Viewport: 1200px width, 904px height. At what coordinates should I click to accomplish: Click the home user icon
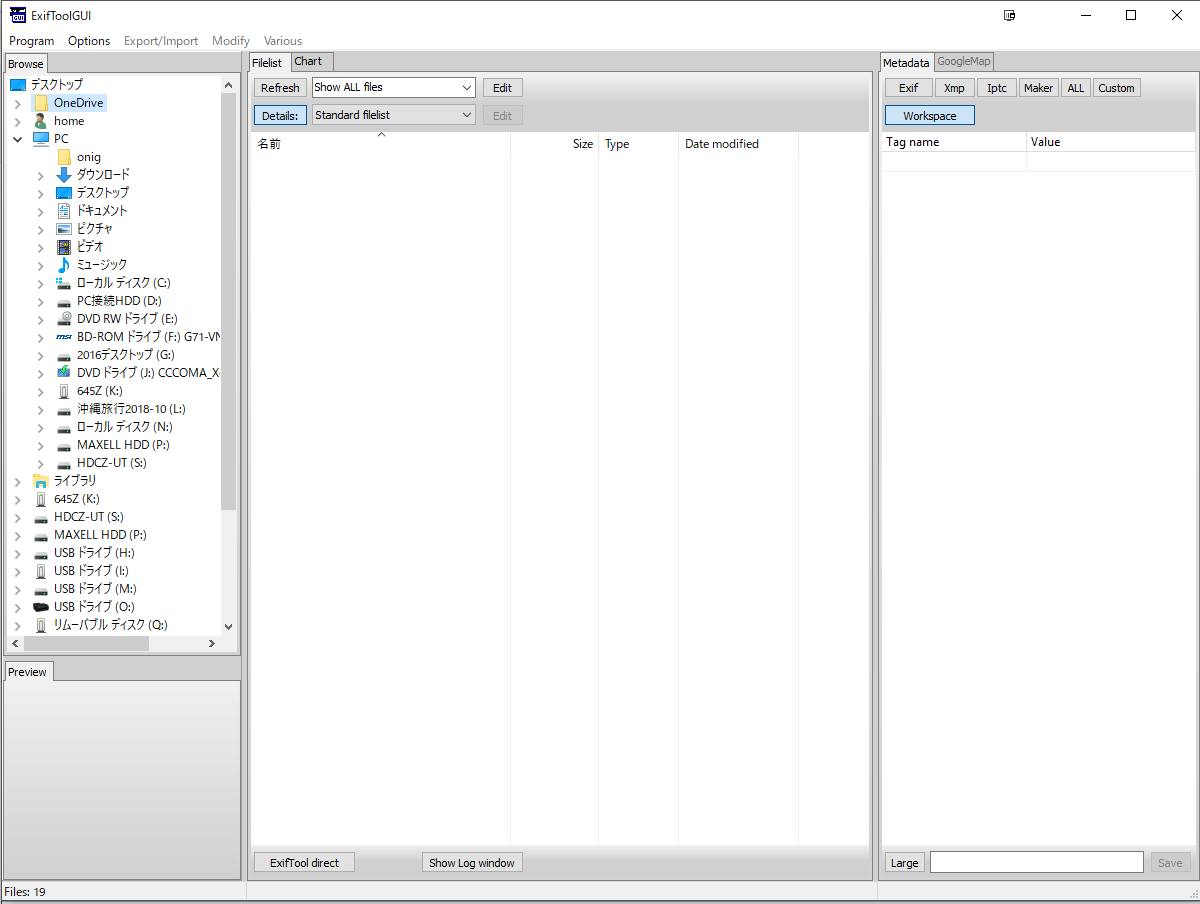click(x=40, y=121)
